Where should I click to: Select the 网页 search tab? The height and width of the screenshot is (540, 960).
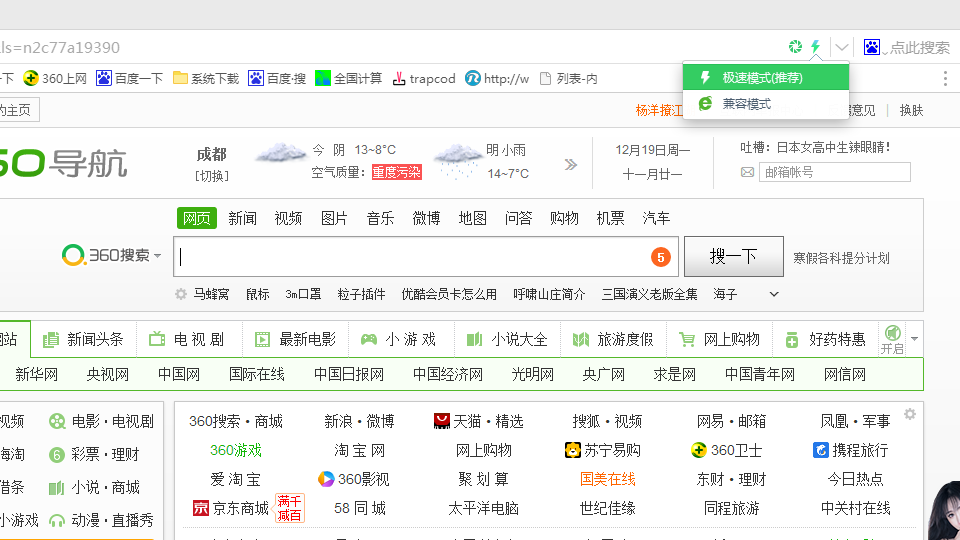point(197,218)
